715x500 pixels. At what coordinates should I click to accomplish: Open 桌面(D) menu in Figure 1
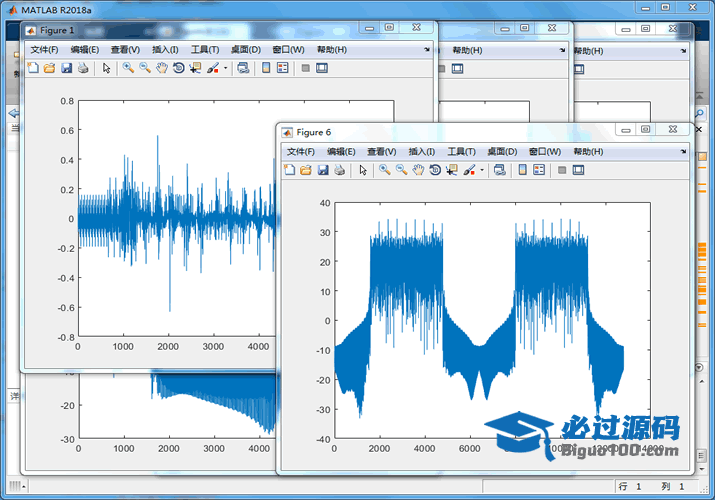click(246, 50)
